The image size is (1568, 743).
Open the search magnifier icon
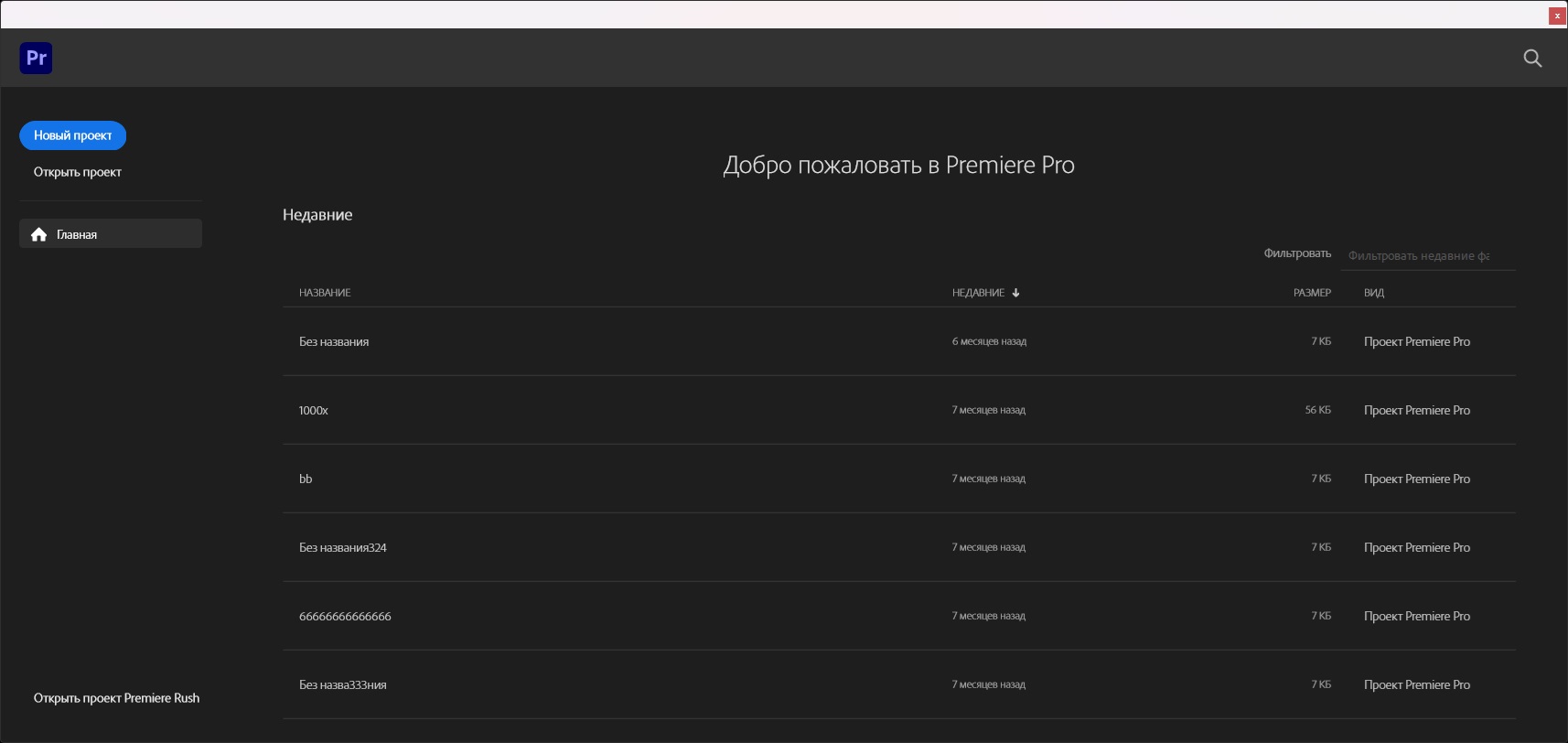[1532, 59]
